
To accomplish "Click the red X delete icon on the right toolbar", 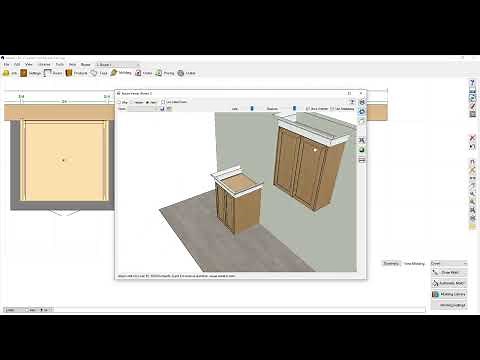I will (x=472, y=138).
